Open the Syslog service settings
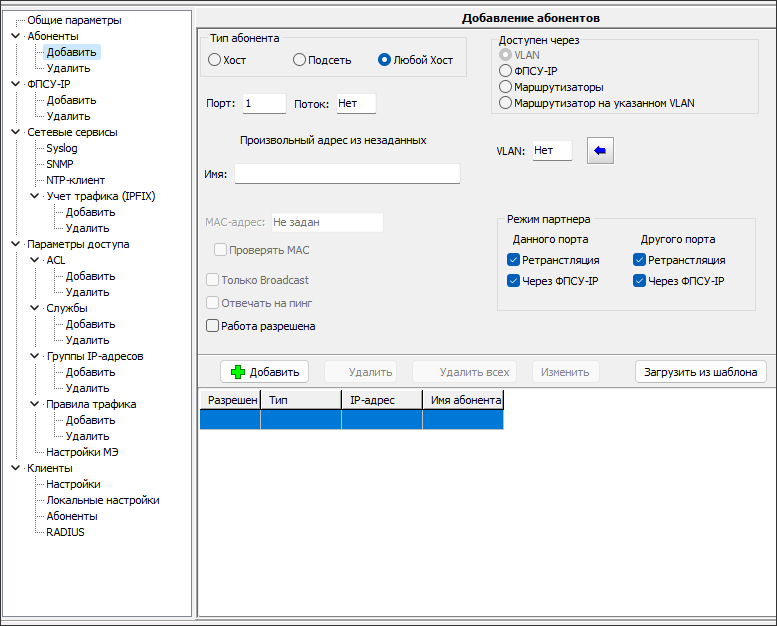777x626 pixels. tap(61, 148)
